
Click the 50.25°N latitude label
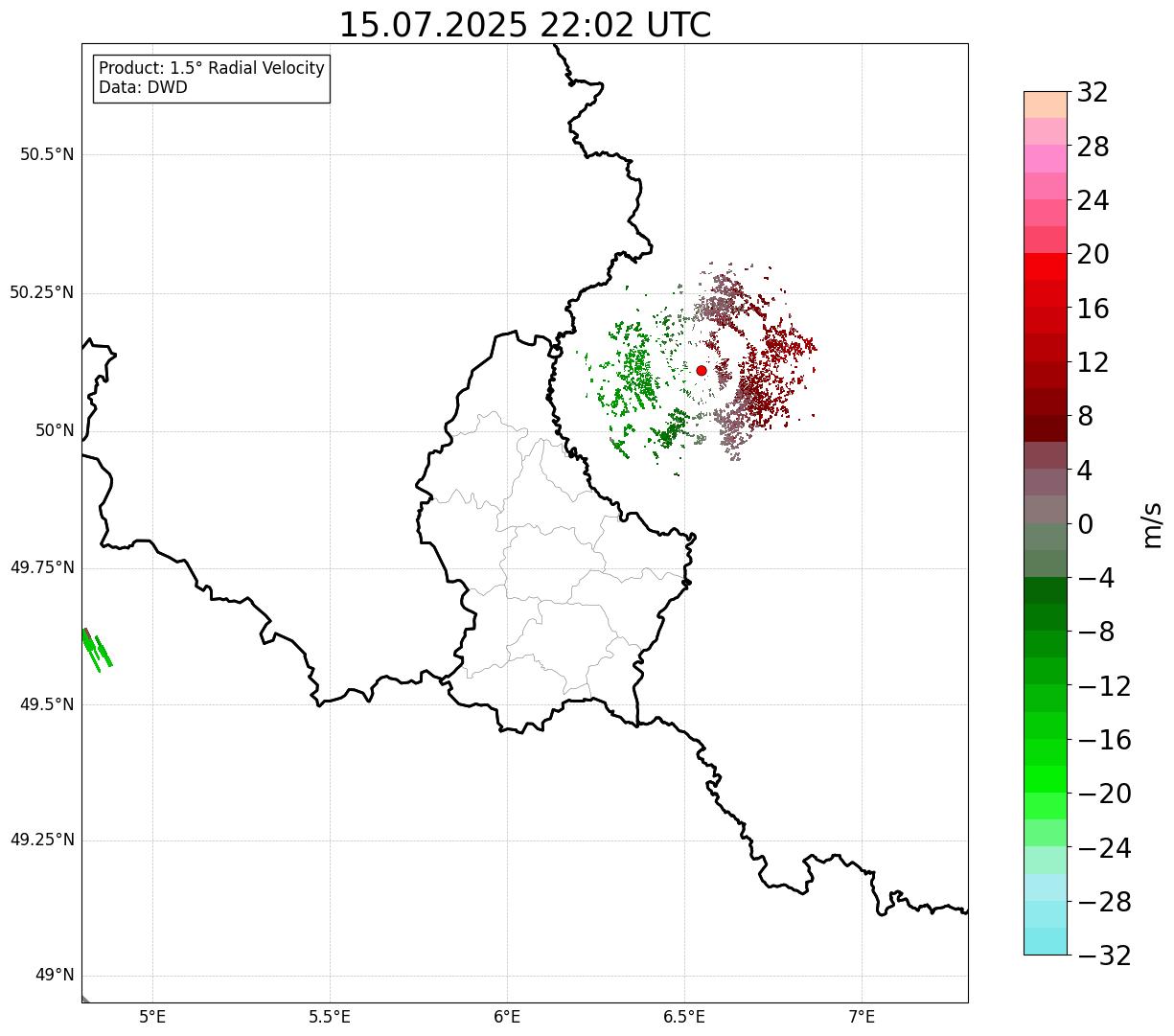pos(42,292)
